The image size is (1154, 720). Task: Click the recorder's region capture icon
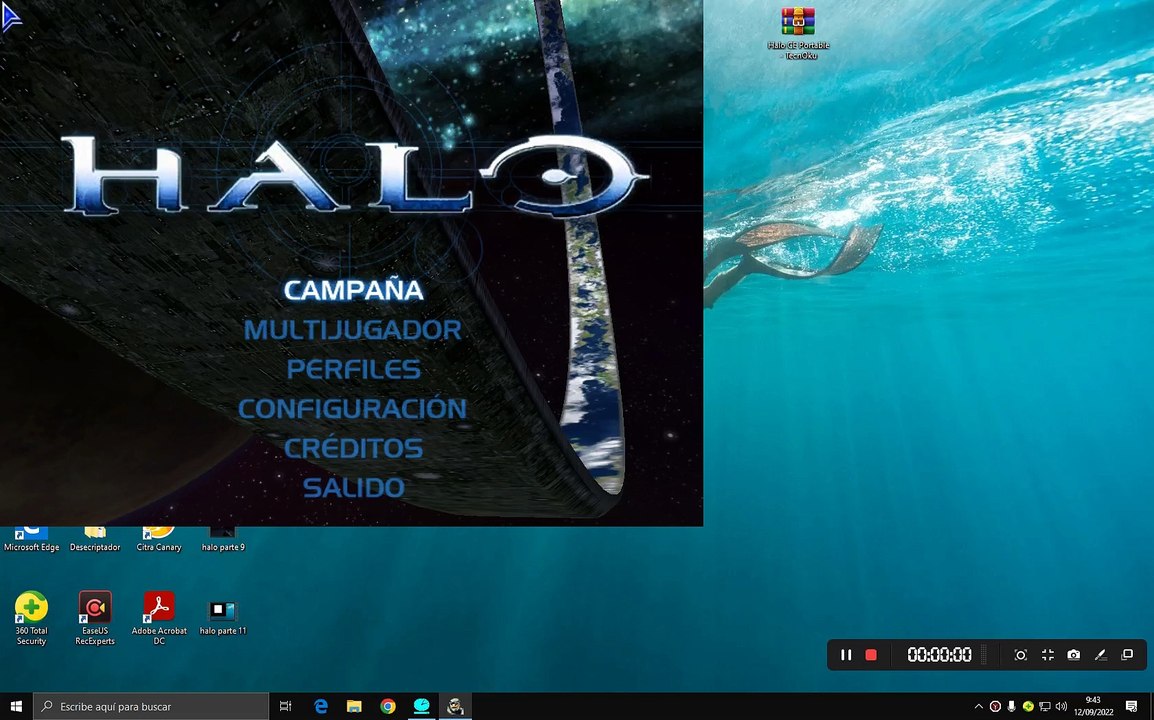click(1021, 654)
